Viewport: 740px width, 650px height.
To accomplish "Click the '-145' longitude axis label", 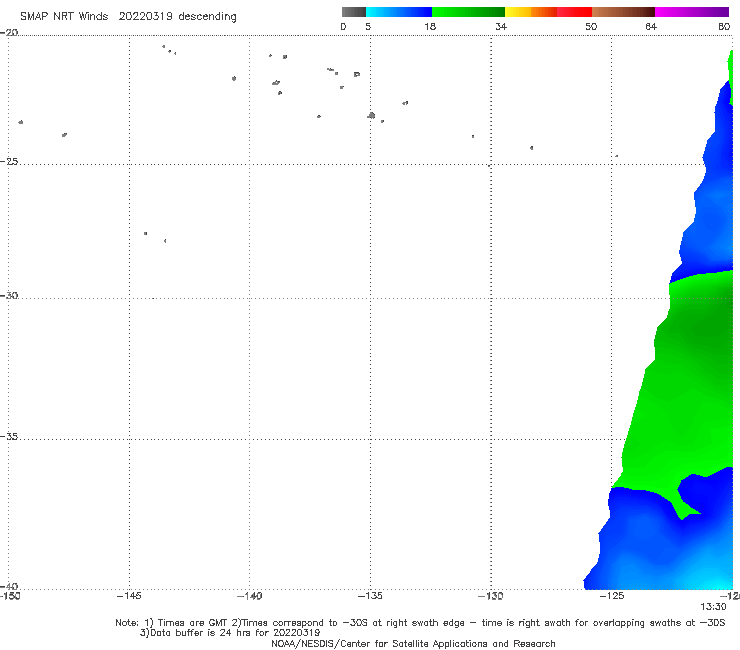I will [129, 596].
